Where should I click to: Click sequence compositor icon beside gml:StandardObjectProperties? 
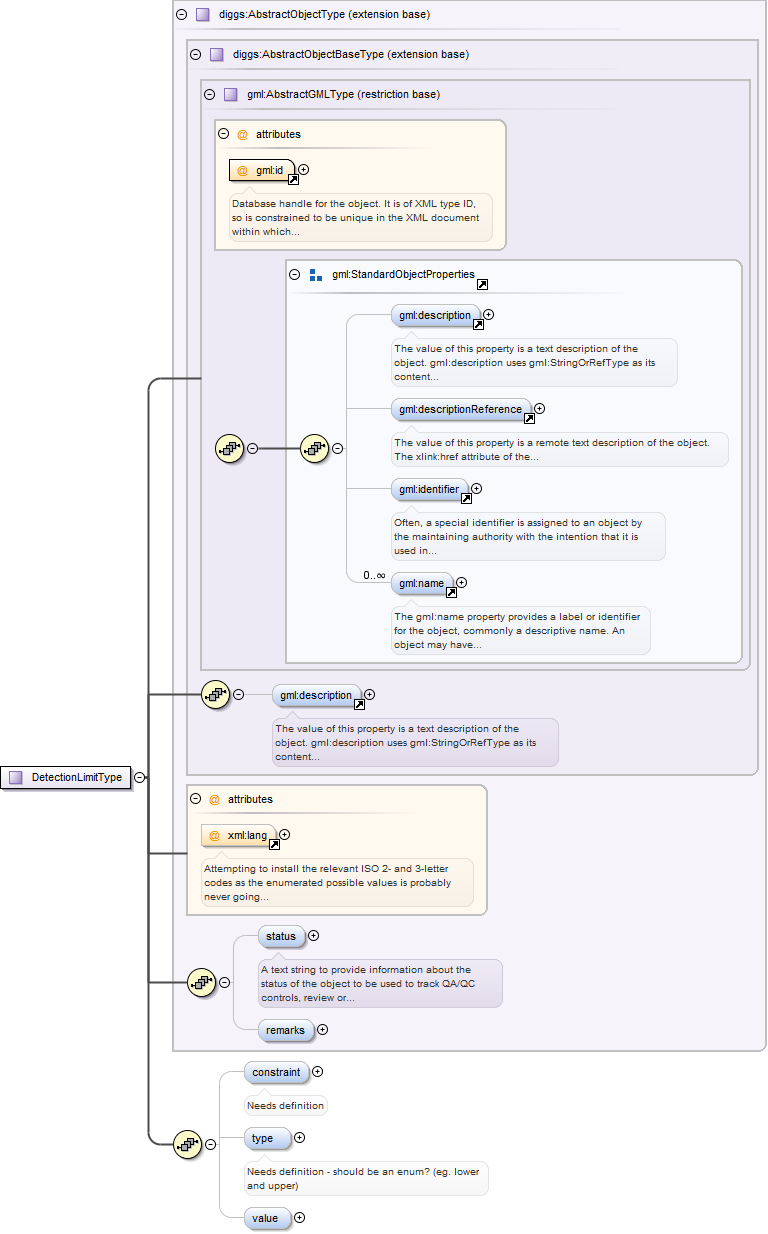coord(315,449)
